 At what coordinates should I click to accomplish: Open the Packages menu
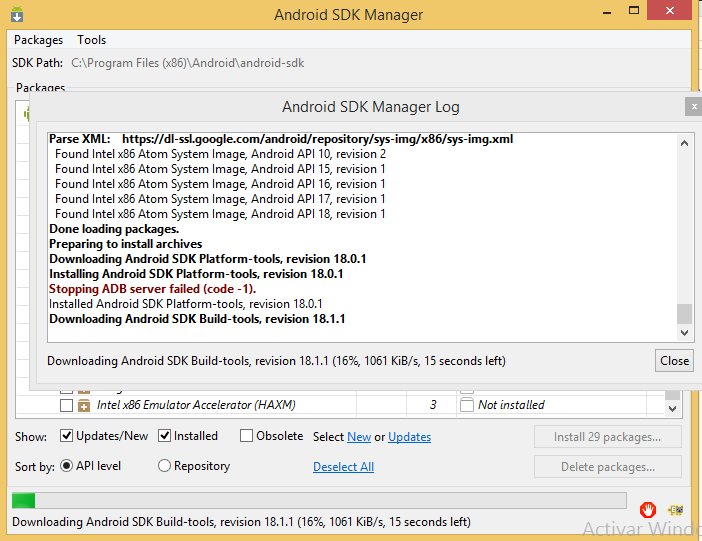39,40
